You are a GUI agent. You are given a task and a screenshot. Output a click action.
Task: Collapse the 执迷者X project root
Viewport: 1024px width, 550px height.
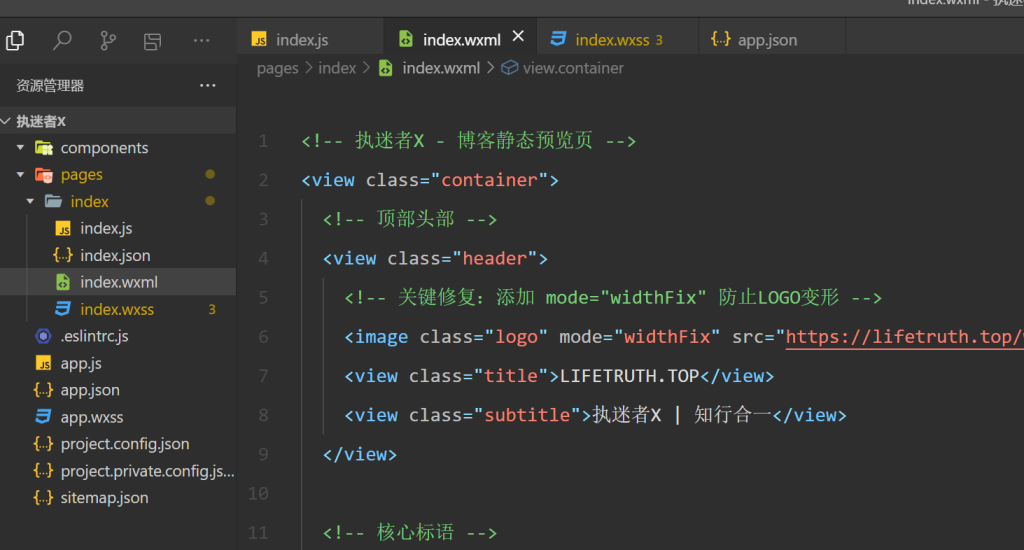coord(6,121)
